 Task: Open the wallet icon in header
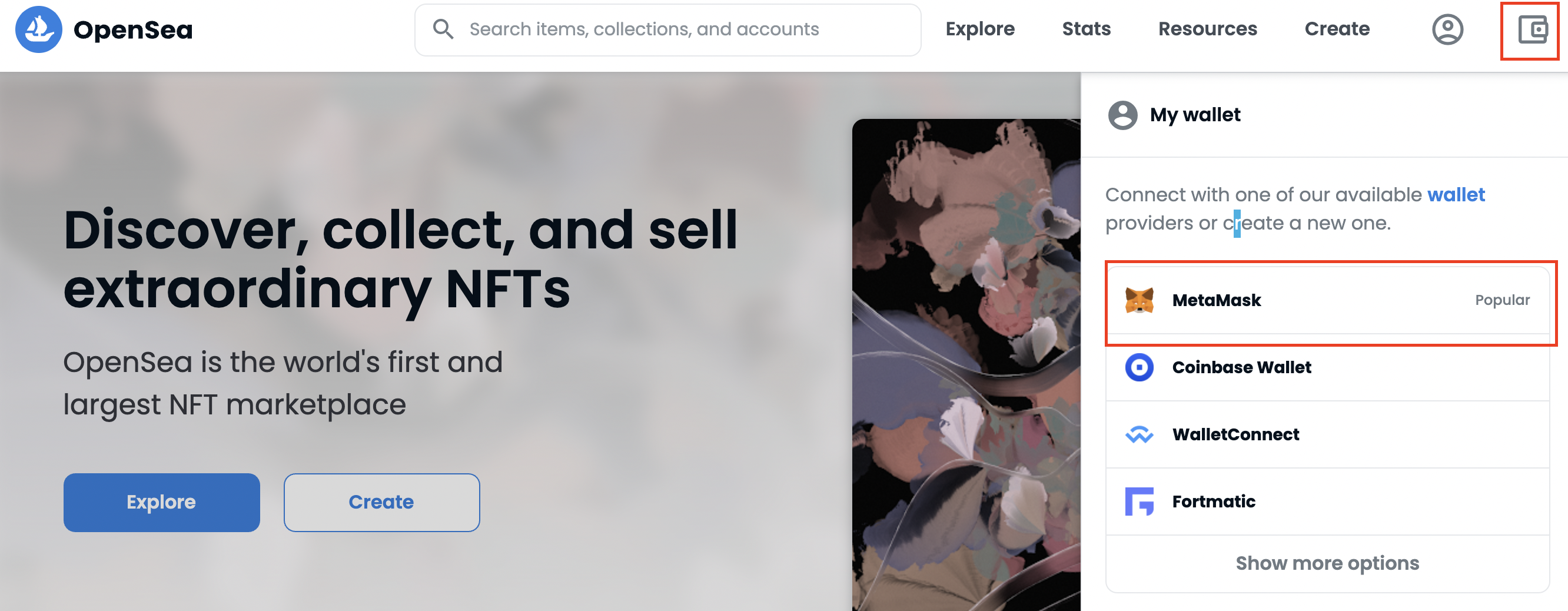pyautogui.click(x=1533, y=30)
